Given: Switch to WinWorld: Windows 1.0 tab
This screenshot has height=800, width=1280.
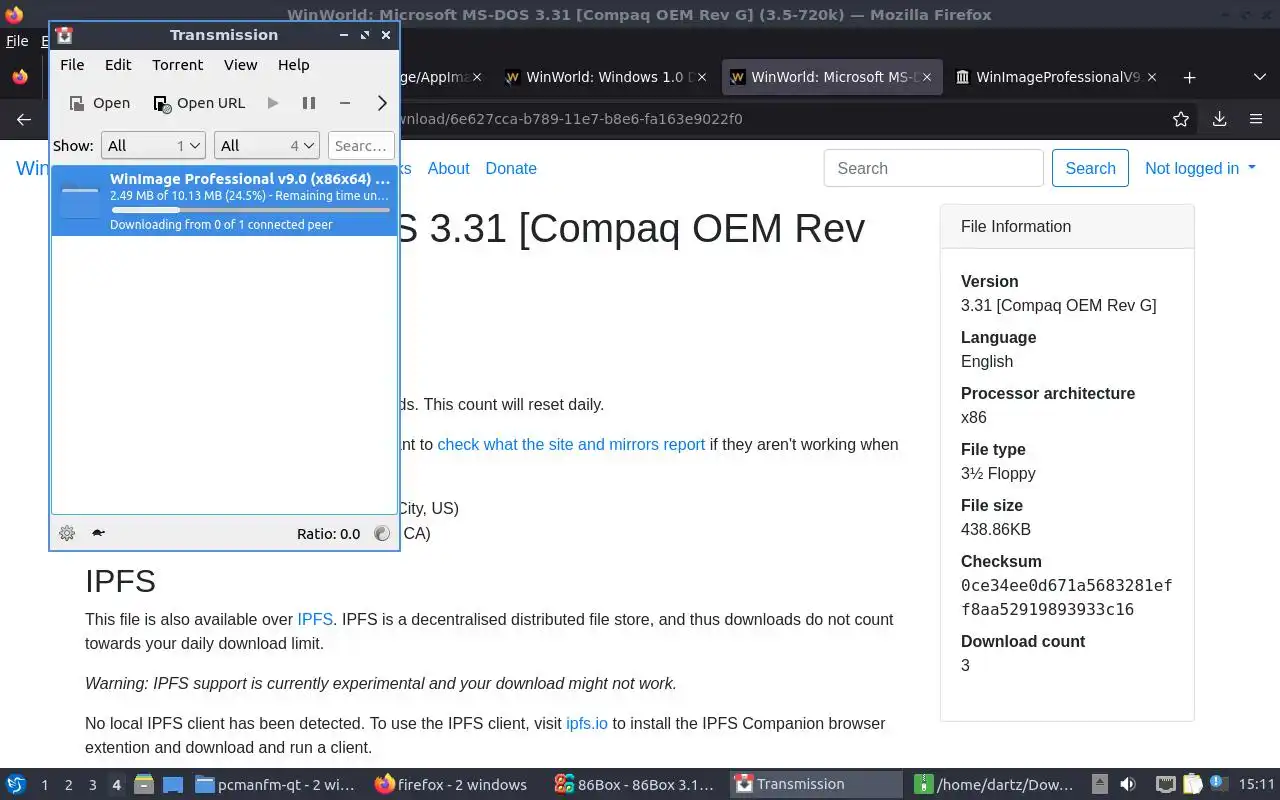Looking at the screenshot, I should coord(607,77).
